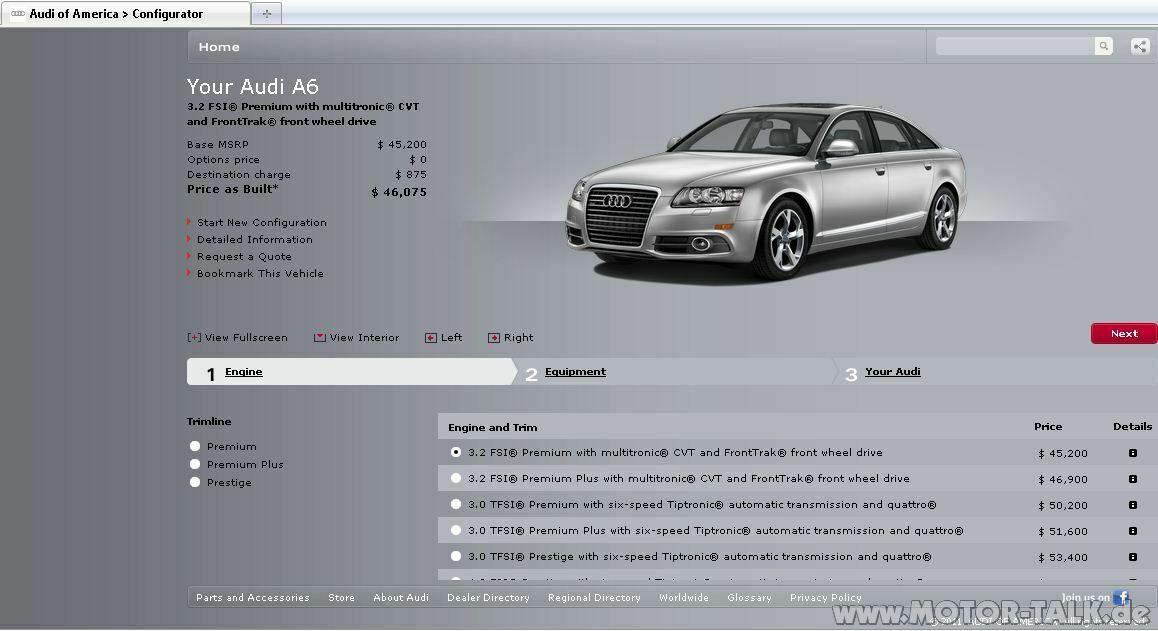1158x631 pixels.
Task: Click the Destination charge $875 value
Action: tap(411, 175)
